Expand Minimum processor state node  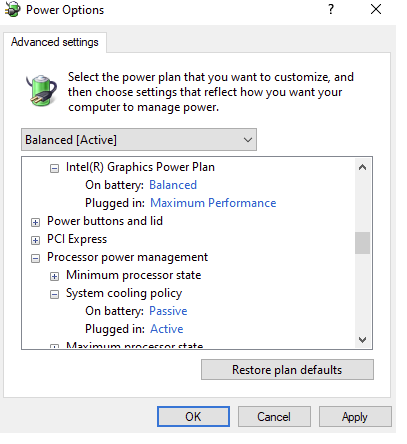[54, 276]
